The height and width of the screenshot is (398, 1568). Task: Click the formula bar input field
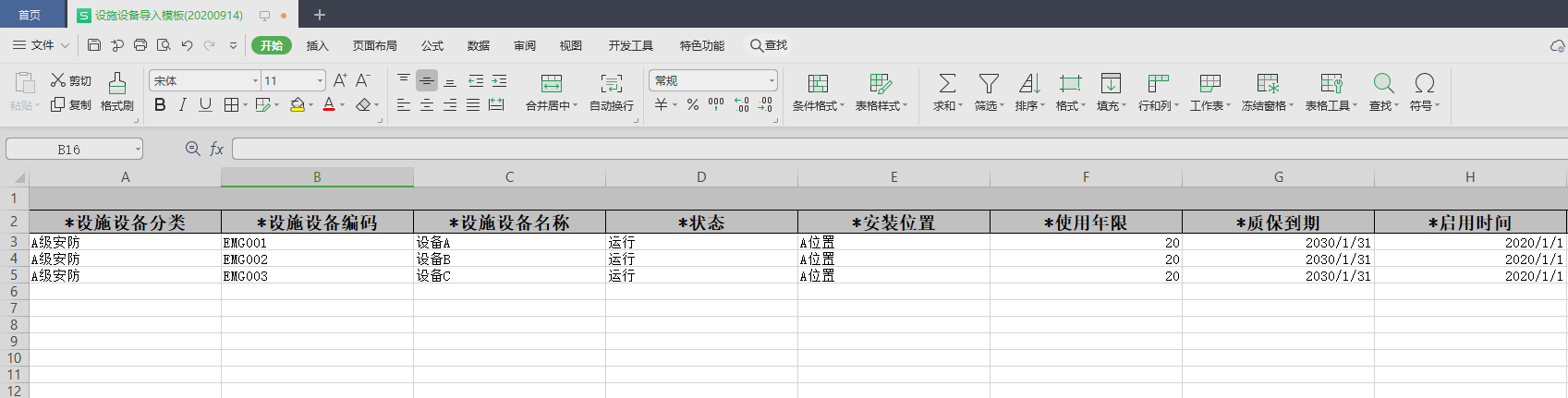coord(899,149)
